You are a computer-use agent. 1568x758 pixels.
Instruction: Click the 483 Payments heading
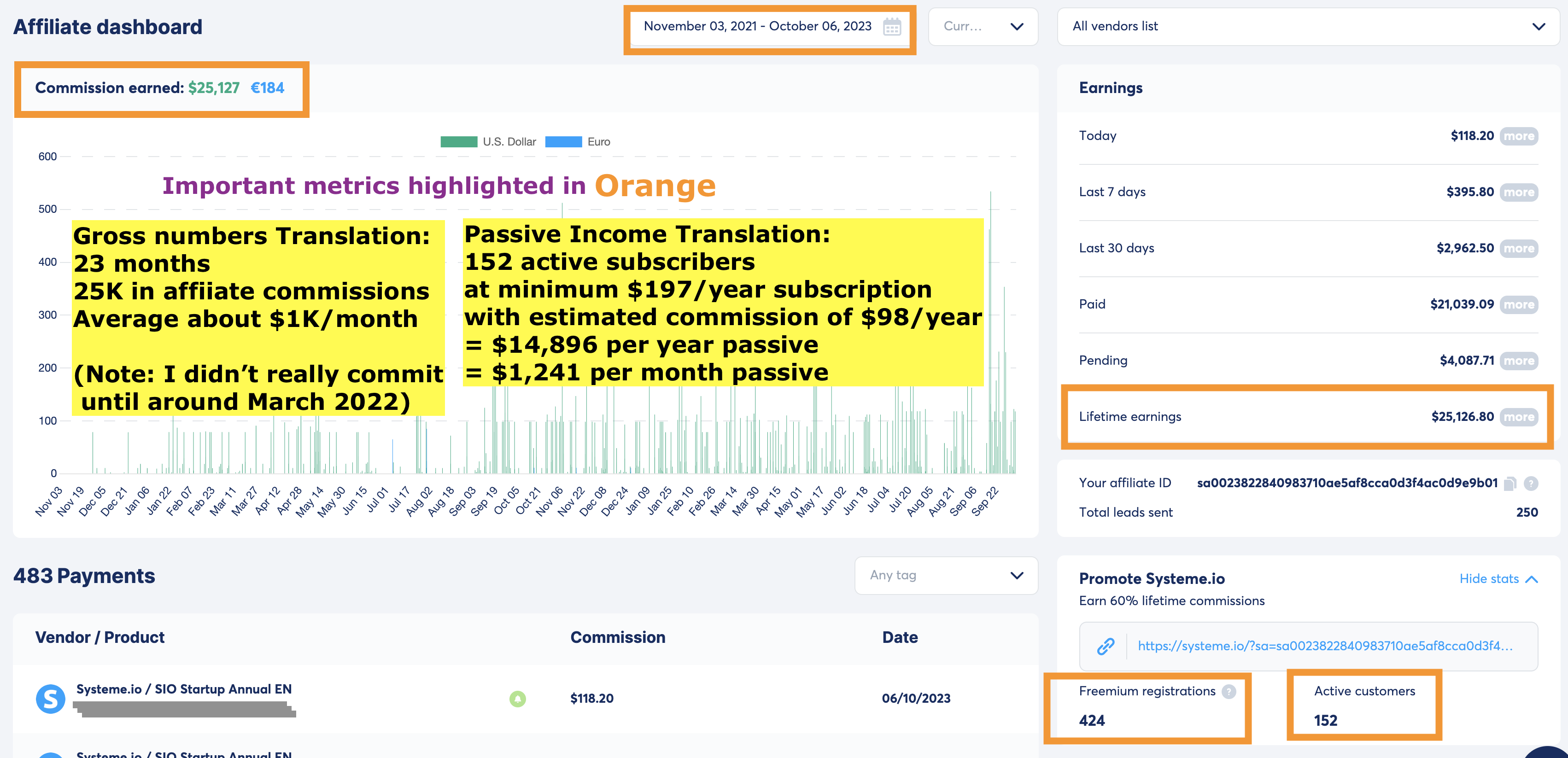(84, 576)
